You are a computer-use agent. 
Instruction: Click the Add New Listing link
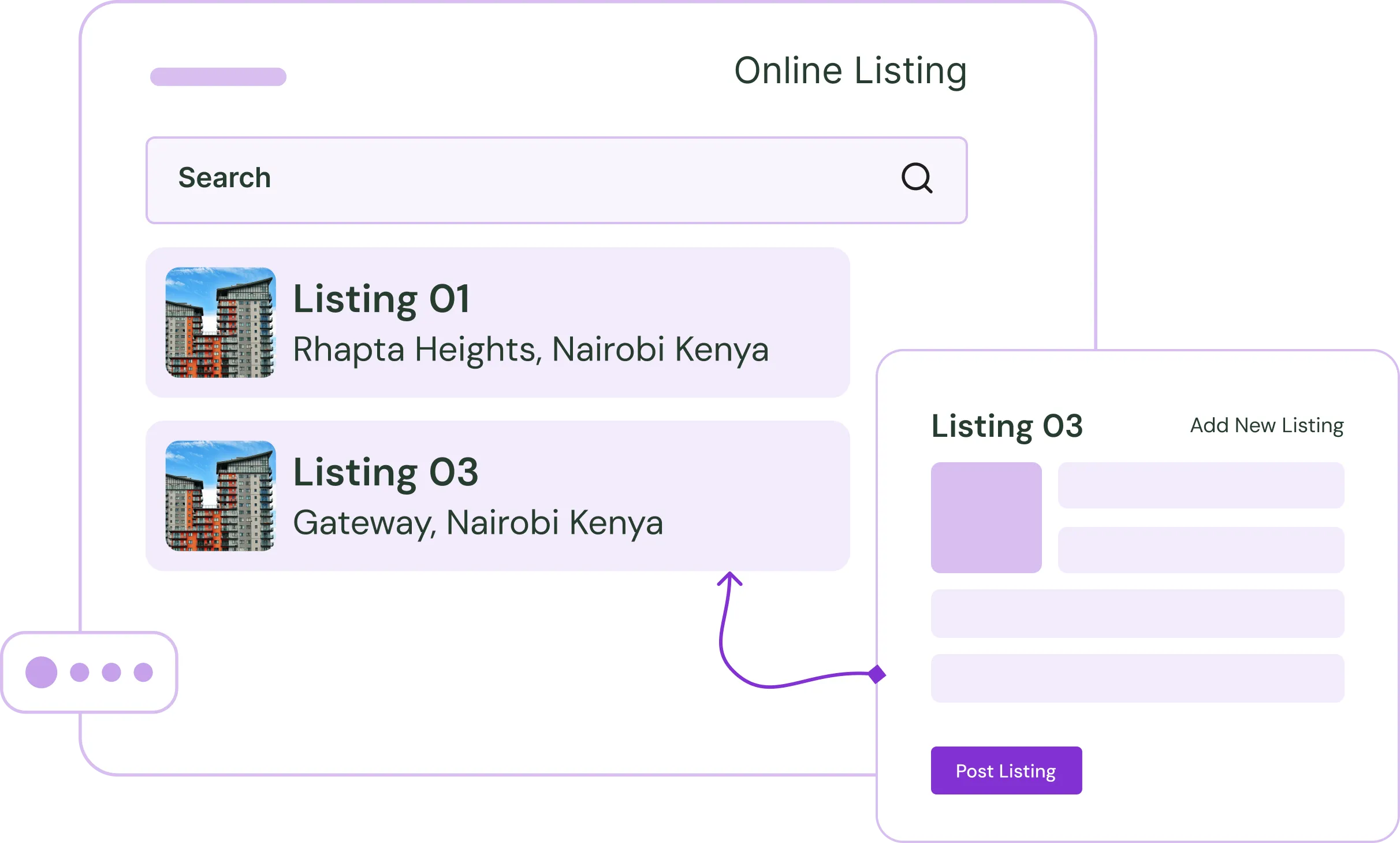point(1267,426)
